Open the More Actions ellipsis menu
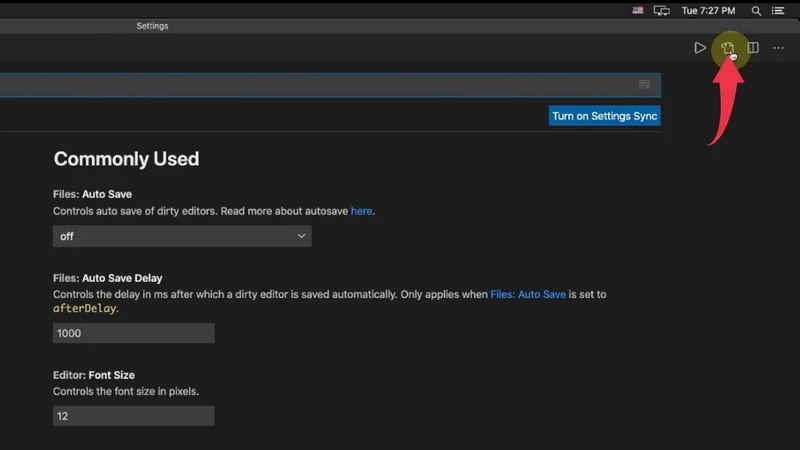This screenshot has width=800, height=450. pyautogui.click(x=778, y=48)
